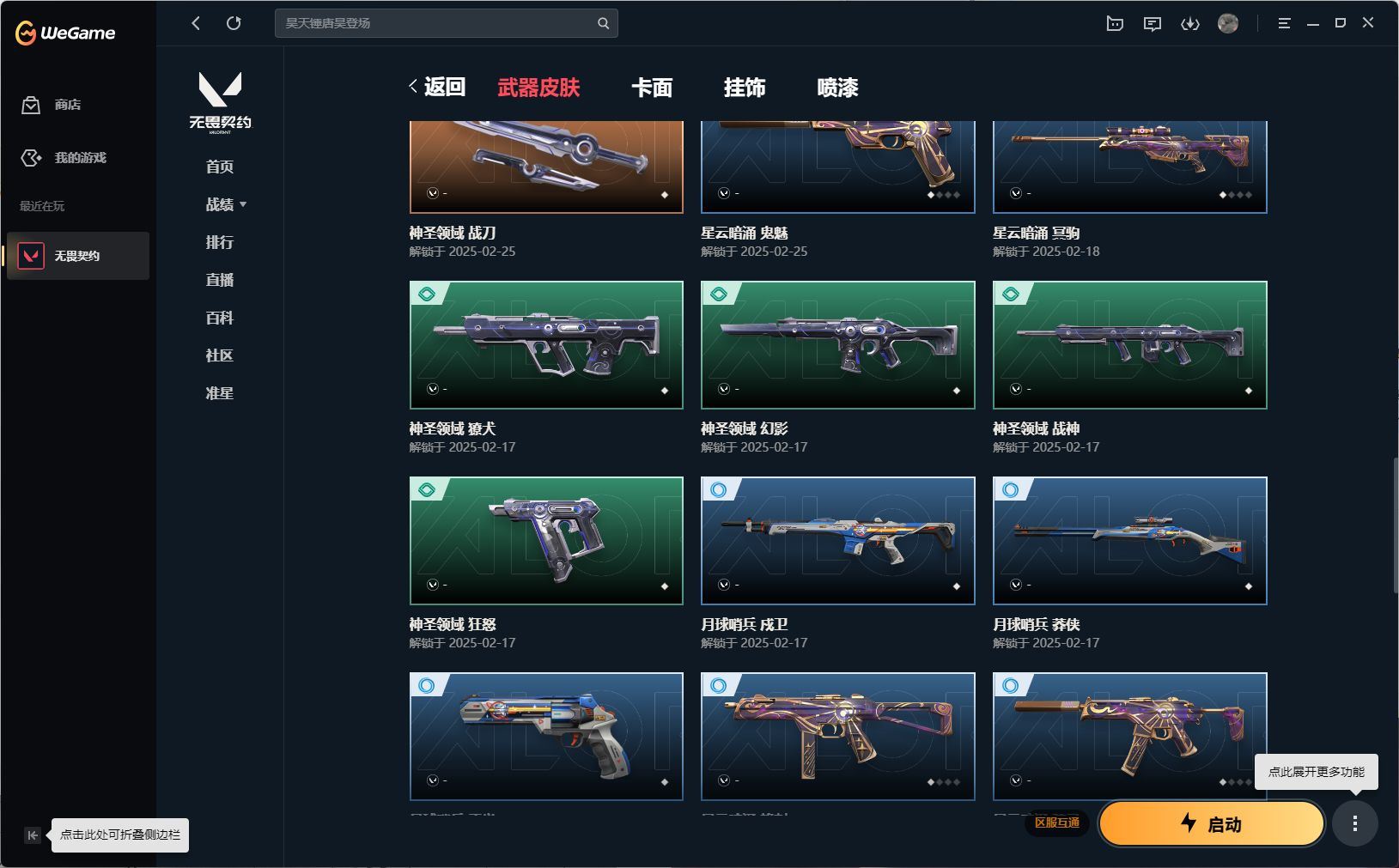Viewport: 1399px width, 868px height.
Task: Open the hamburger main menu icon
Action: coord(1285,24)
